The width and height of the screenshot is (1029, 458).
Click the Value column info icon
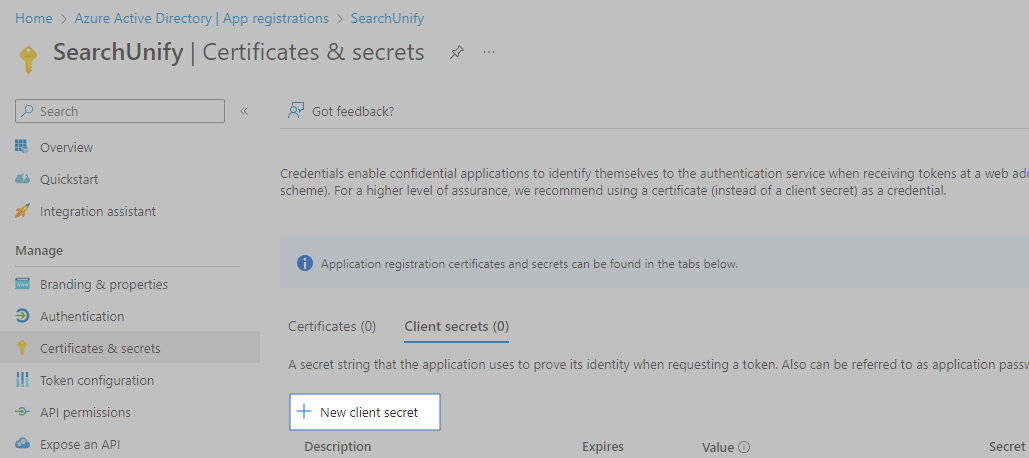click(x=744, y=447)
